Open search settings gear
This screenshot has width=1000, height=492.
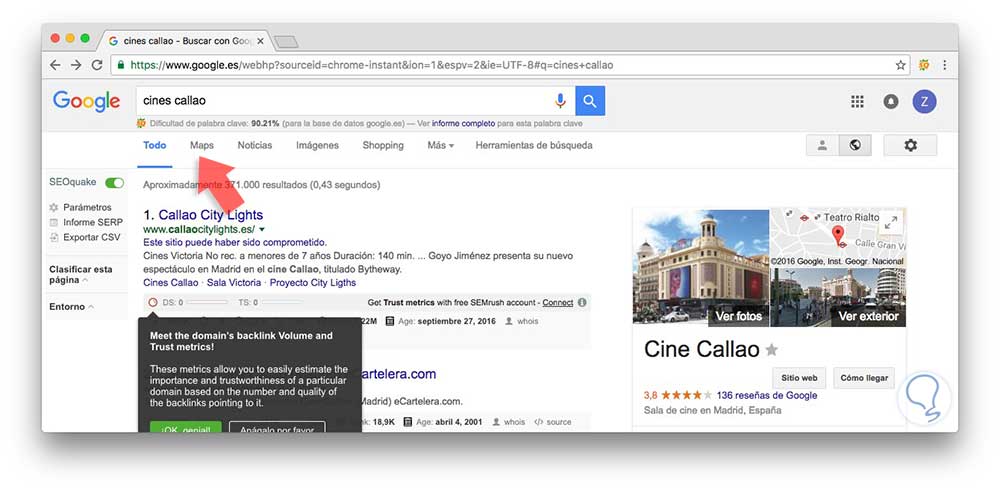click(910, 145)
